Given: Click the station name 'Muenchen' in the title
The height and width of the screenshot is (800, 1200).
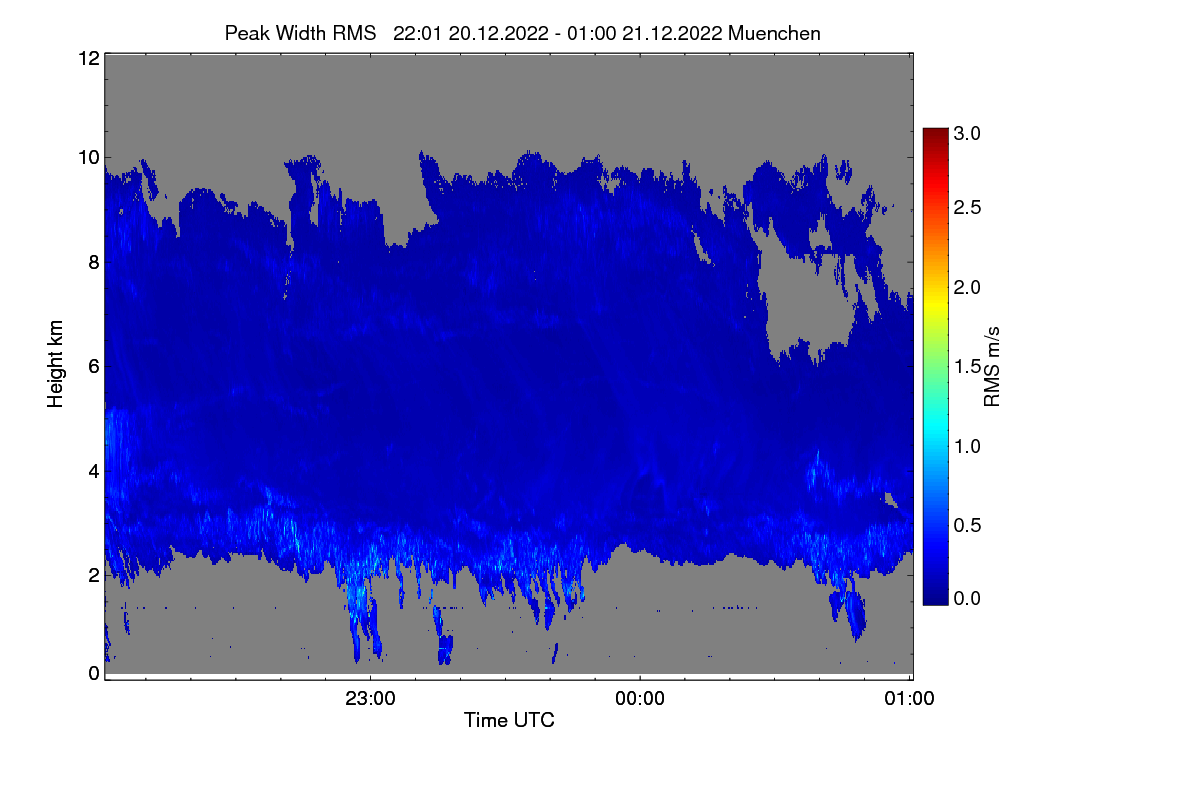Looking at the screenshot, I should (774, 33).
